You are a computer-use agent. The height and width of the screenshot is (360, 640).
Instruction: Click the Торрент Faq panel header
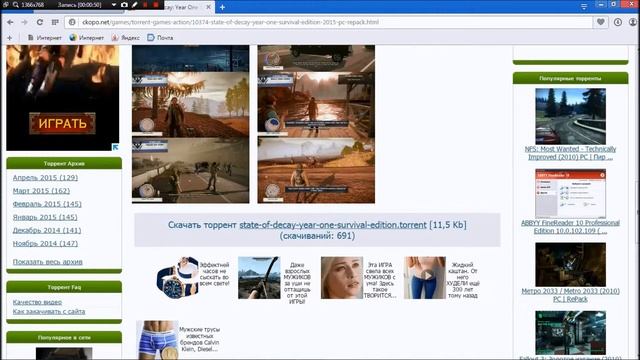[x=64, y=287]
